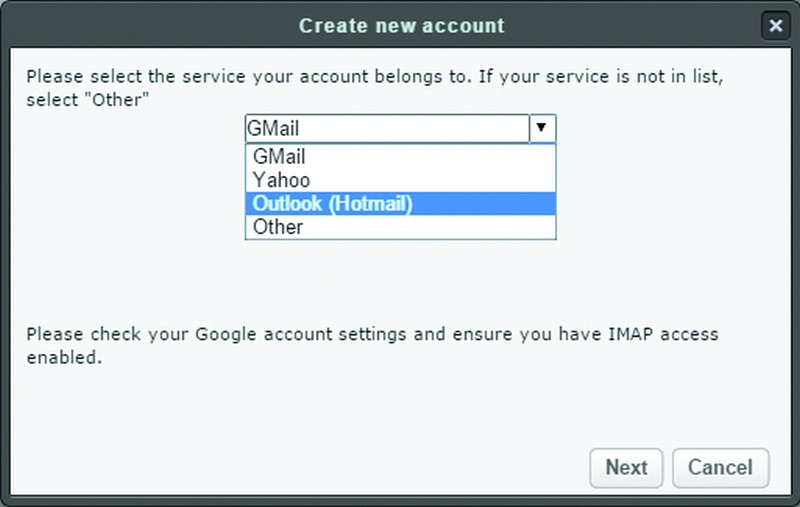Click the combo box field showing GMail

click(387, 128)
